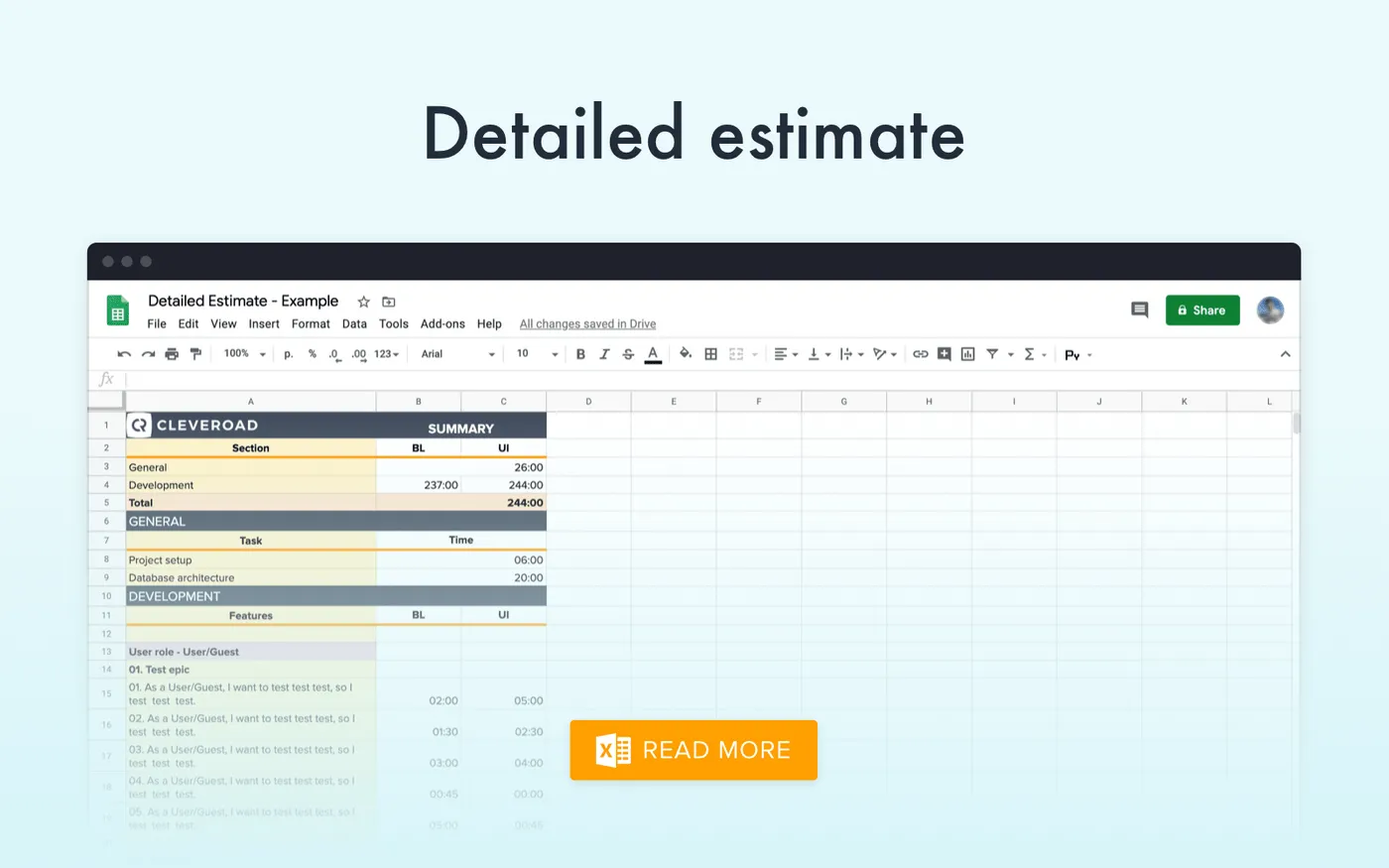Decrease decimal places
This screenshot has height=868, width=1389.
(x=335, y=354)
